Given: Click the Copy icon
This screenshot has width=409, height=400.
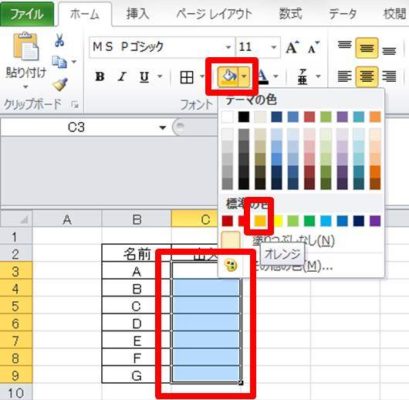Looking at the screenshot, I should tap(59, 62).
